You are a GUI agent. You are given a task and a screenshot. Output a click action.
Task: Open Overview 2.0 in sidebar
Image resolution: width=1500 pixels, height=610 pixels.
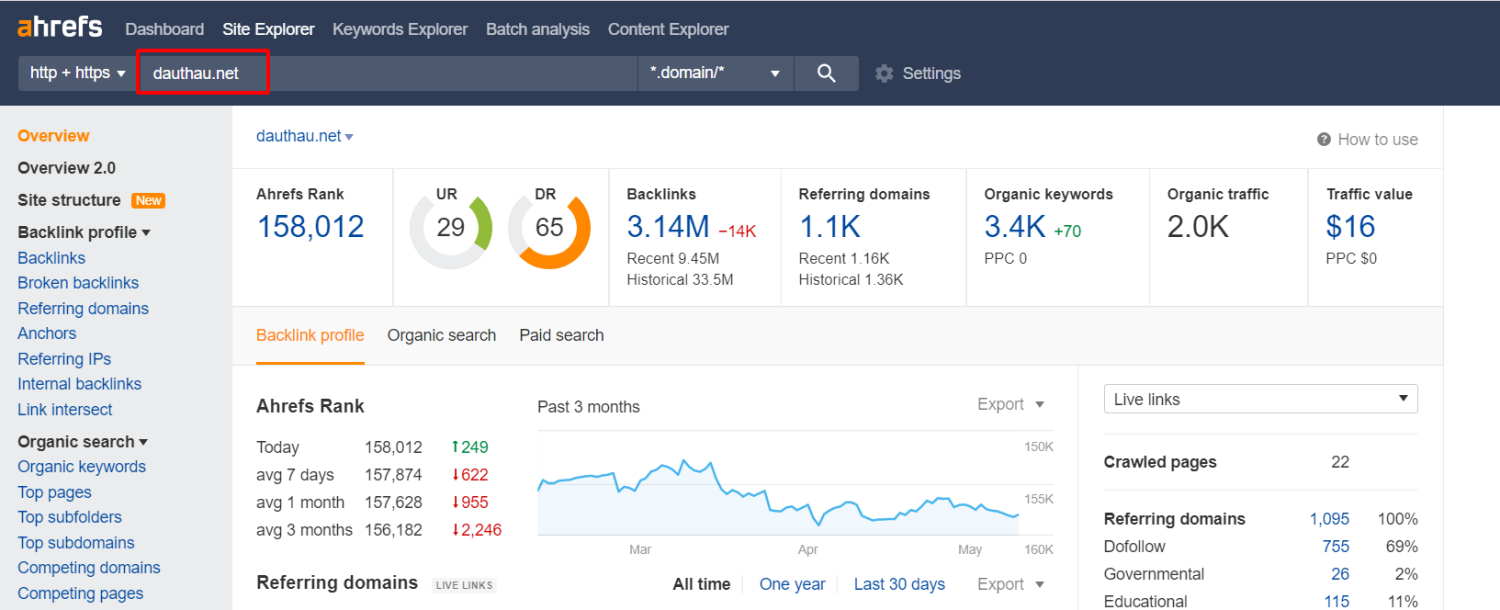[66, 168]
